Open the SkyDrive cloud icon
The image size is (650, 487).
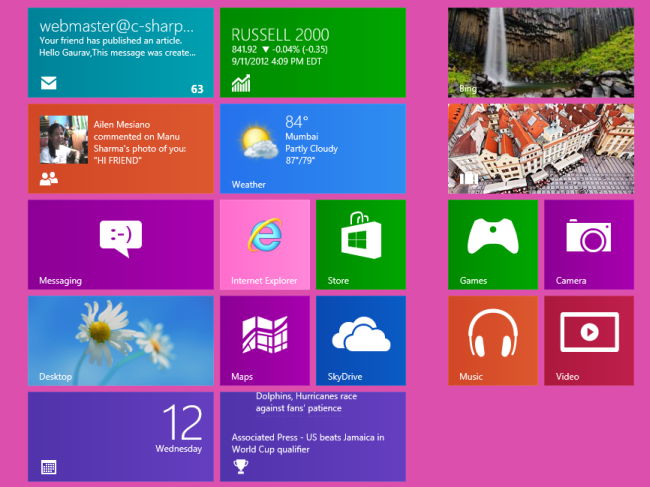[361, 333]
